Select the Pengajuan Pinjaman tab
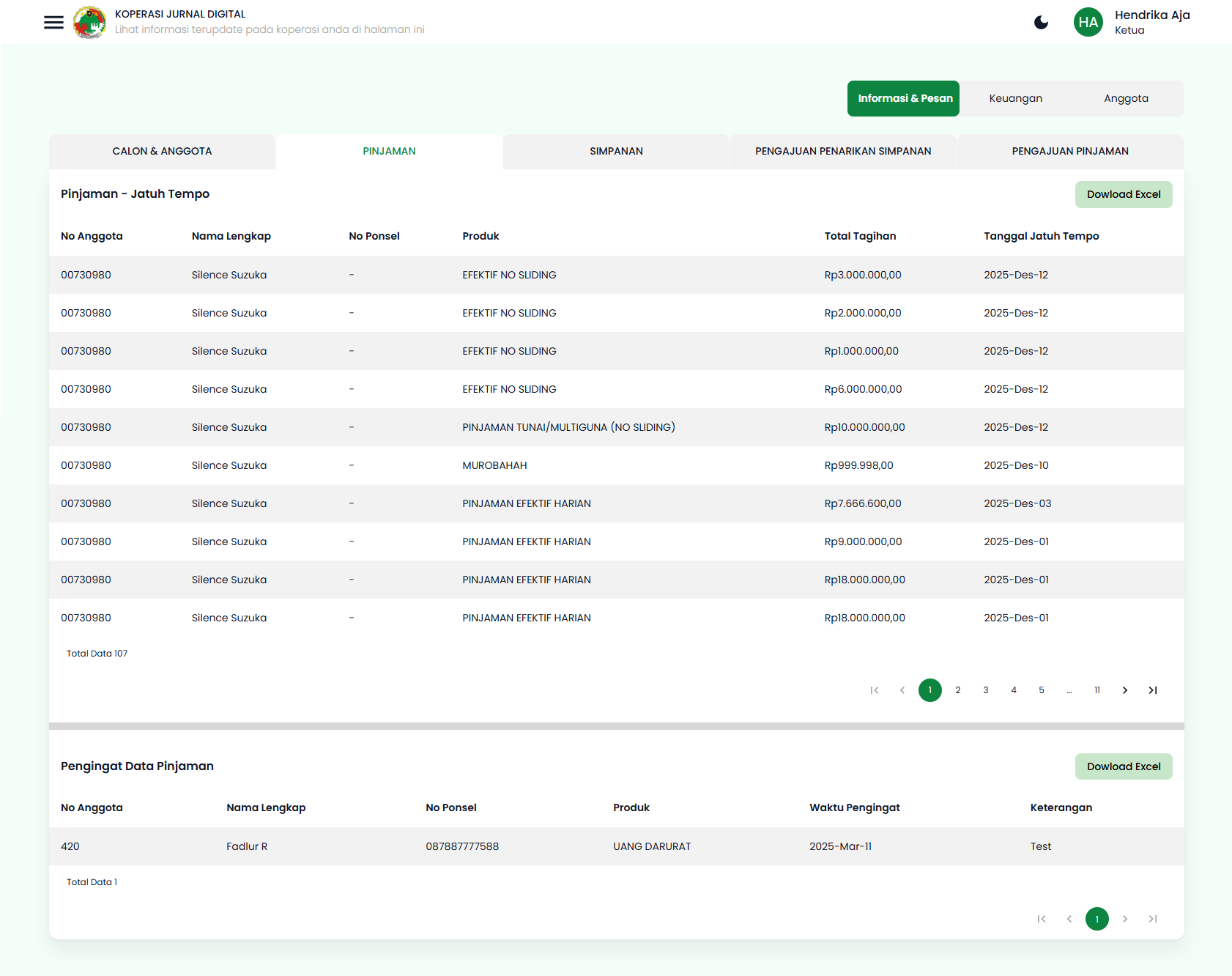Screen dimensions: 1232x976 (x=1070, y=151)
